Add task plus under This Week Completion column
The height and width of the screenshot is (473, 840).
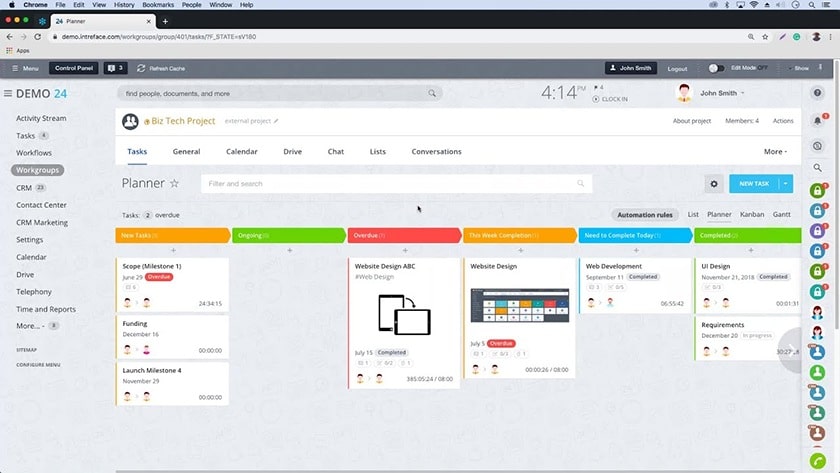(521, 250)
